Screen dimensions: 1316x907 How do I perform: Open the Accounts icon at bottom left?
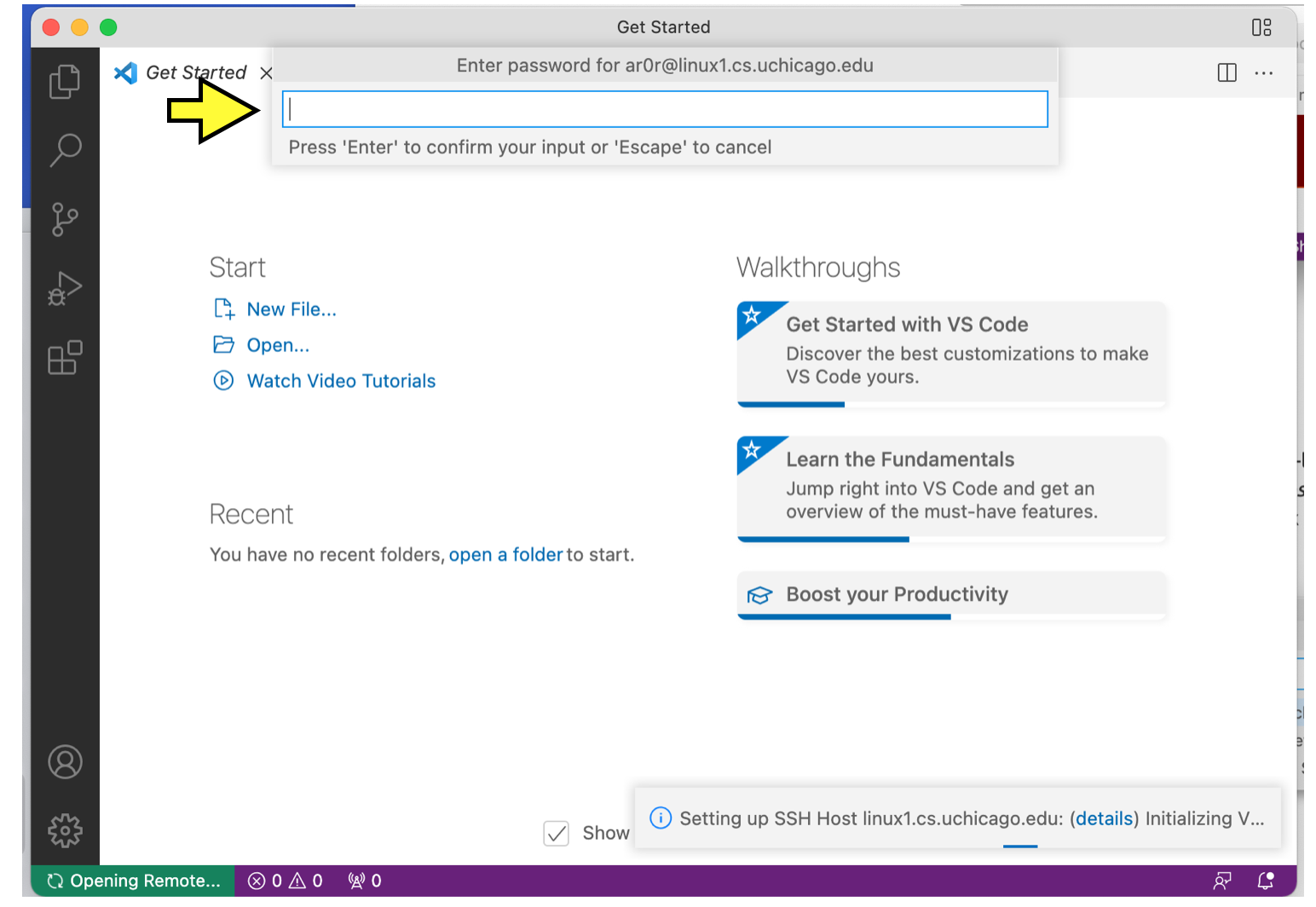[66, 761]
